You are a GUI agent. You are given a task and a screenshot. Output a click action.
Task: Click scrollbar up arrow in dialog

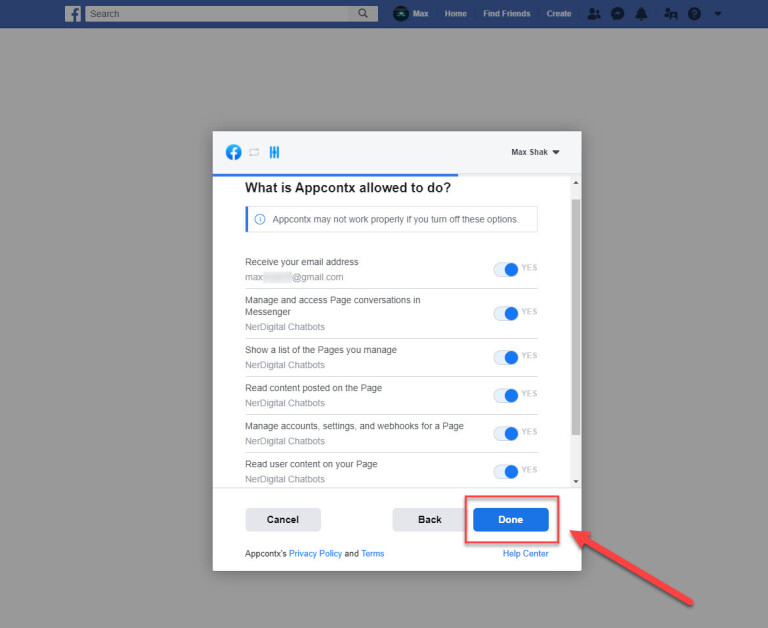pyautogui.click(x=576, y=183)
